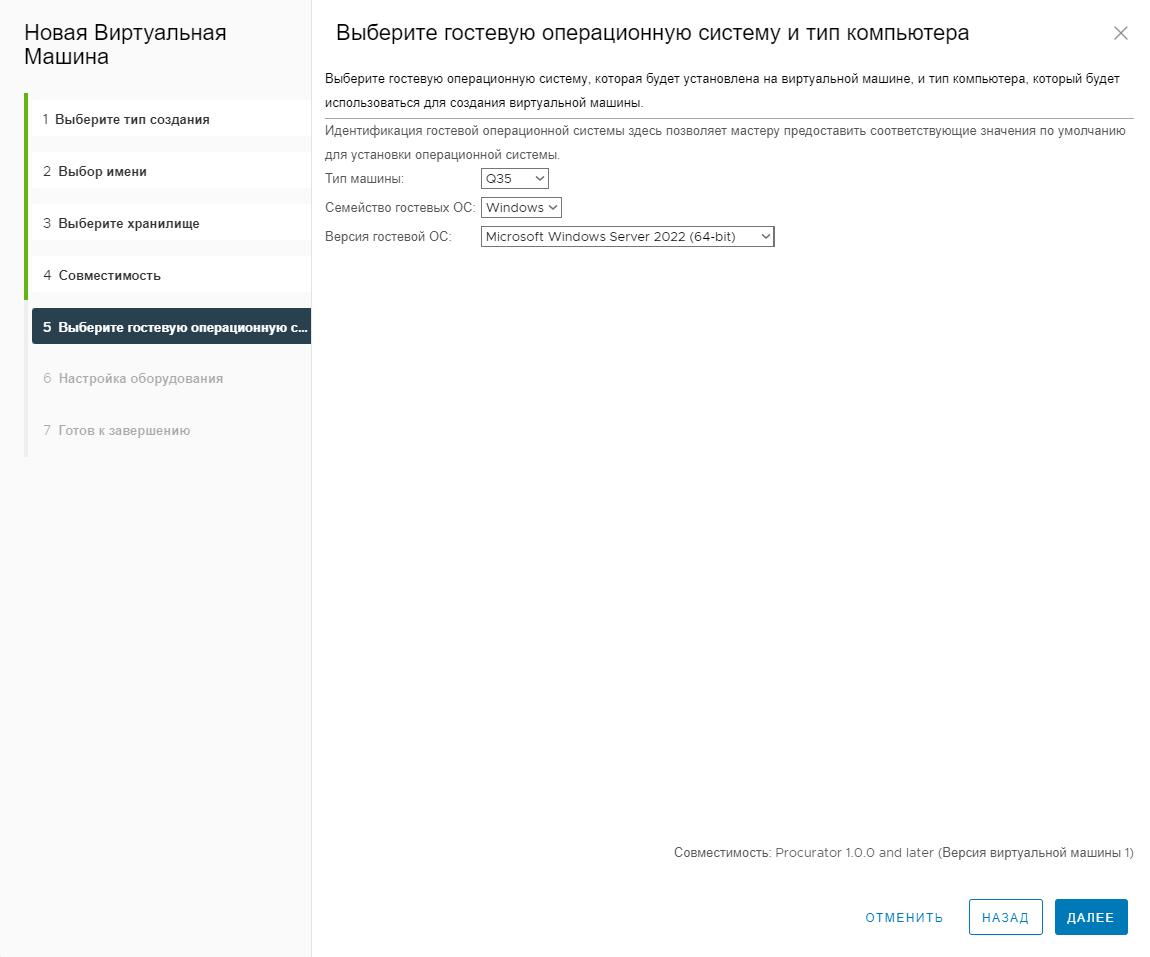The height and width of the screenshot is (957, 1150).
Task: Expand the Семейство гостевых ОС Windows dropdown
Action: pyautogui.click(x=521, y=208)
